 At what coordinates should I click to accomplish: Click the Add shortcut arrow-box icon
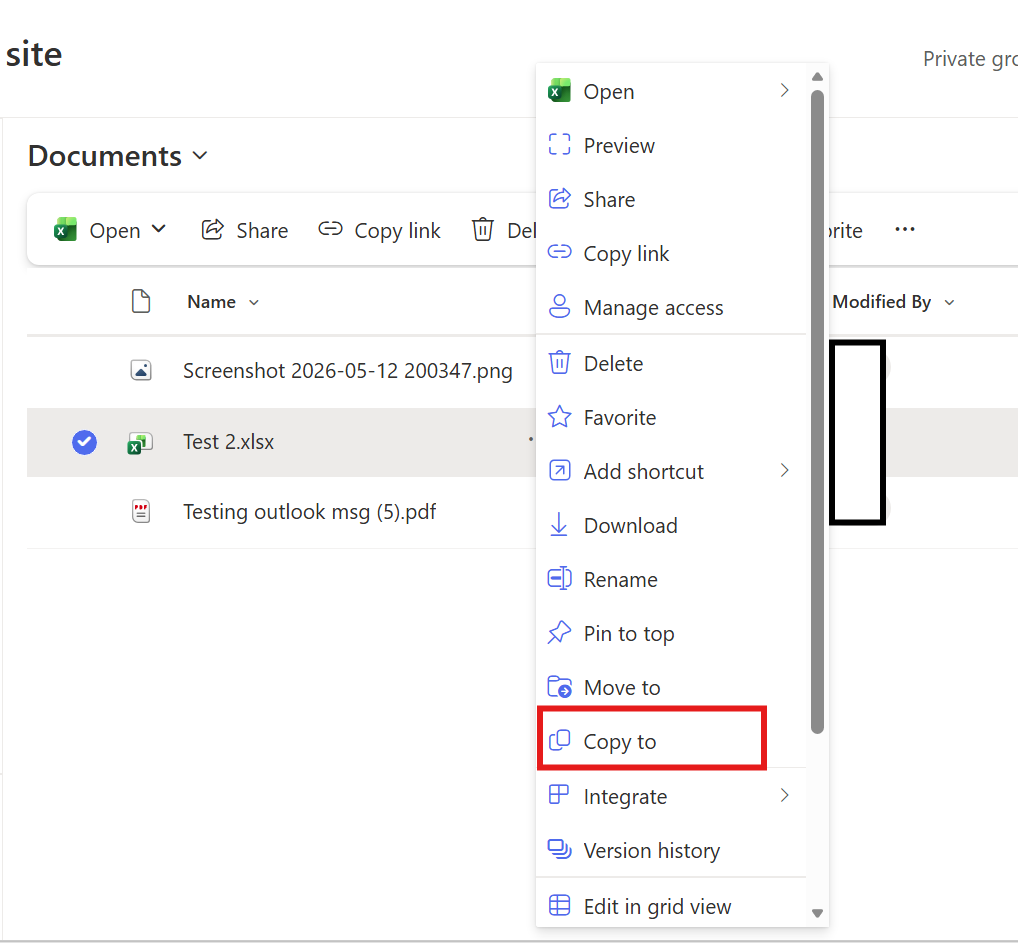[559, 470]
